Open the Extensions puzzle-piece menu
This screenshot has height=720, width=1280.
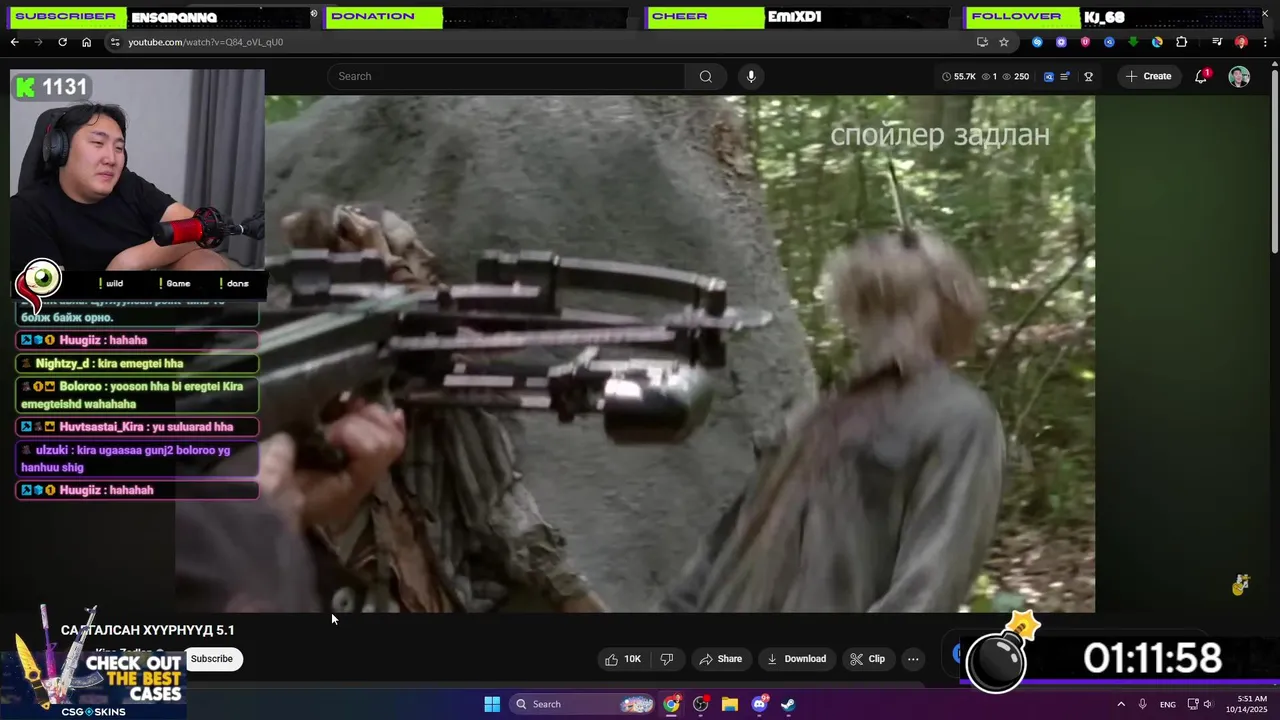click(1181, 42)
